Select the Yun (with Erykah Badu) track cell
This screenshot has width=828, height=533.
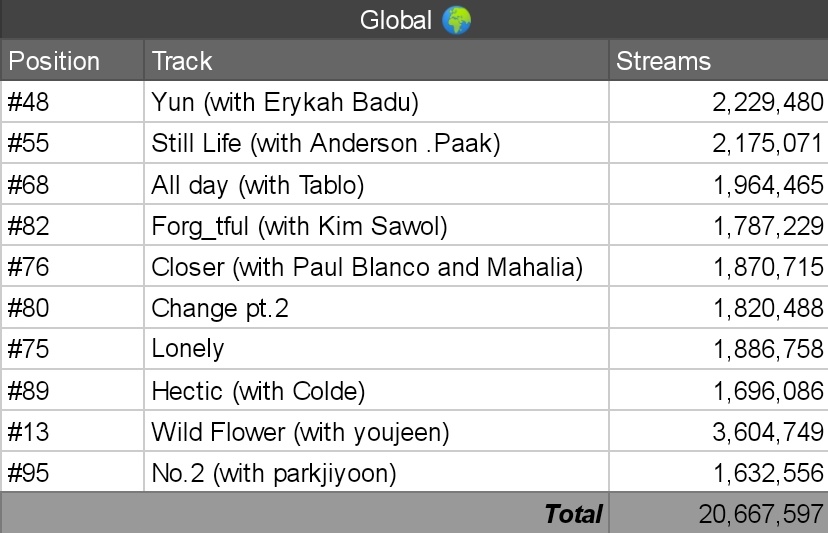[284, 102]
